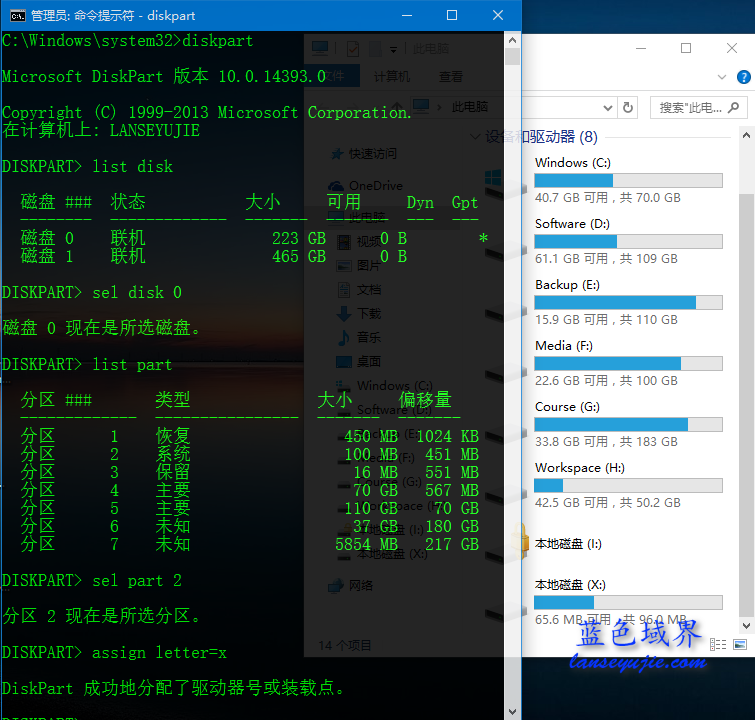Click the 'list part' command line
755x720 pixels.
point(87,365)
